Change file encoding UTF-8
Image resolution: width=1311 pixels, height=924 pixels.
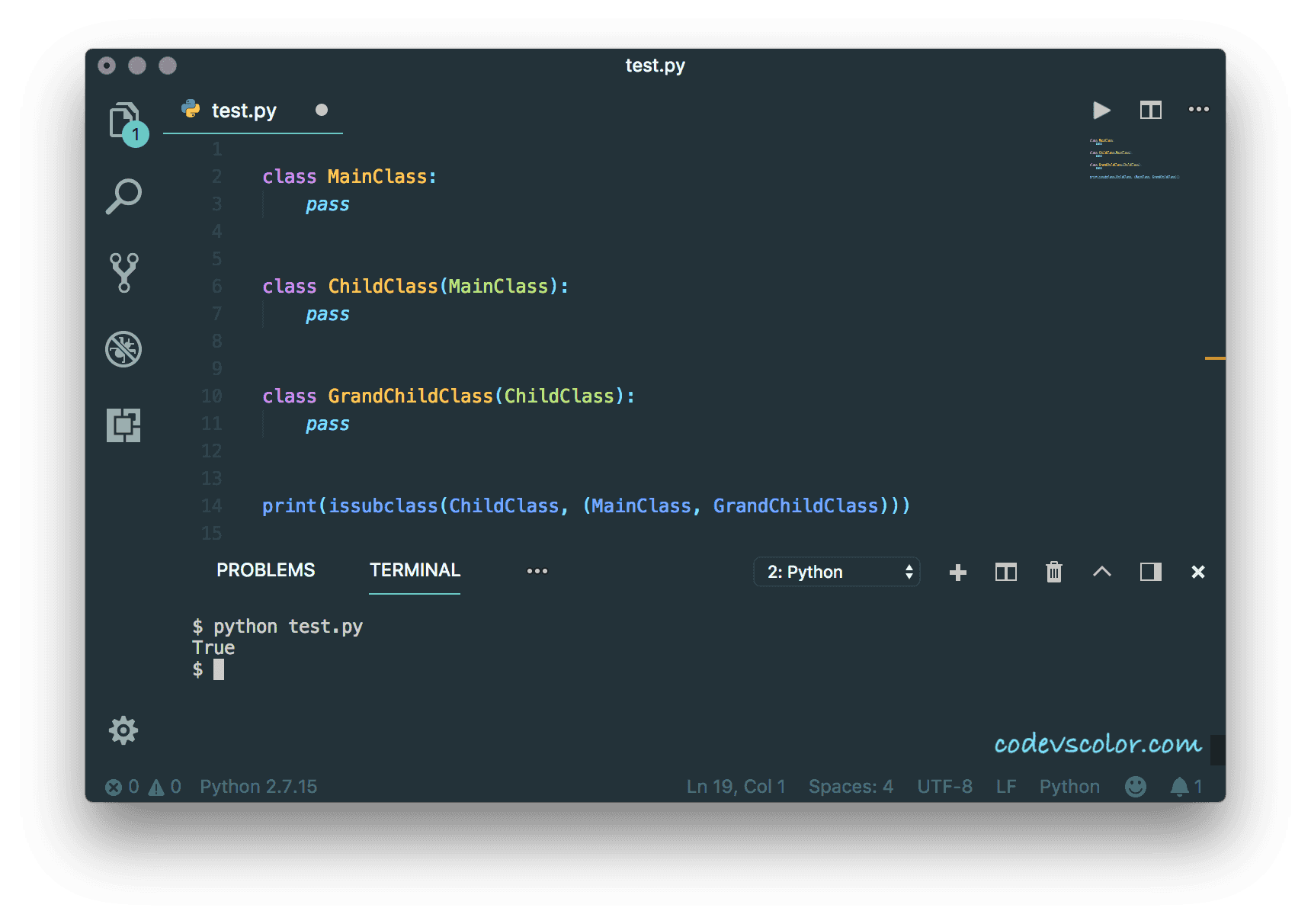click(944, 787)
